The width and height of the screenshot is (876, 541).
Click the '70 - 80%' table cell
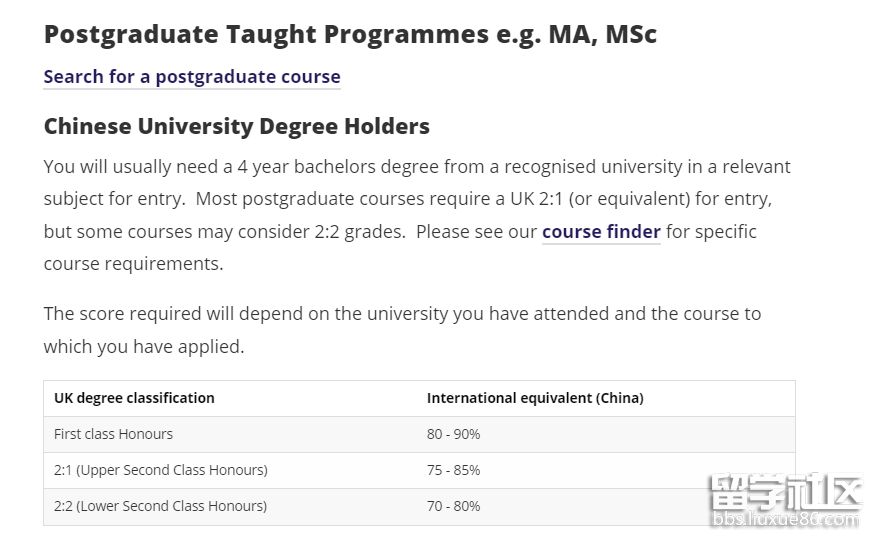coord(453,506)
